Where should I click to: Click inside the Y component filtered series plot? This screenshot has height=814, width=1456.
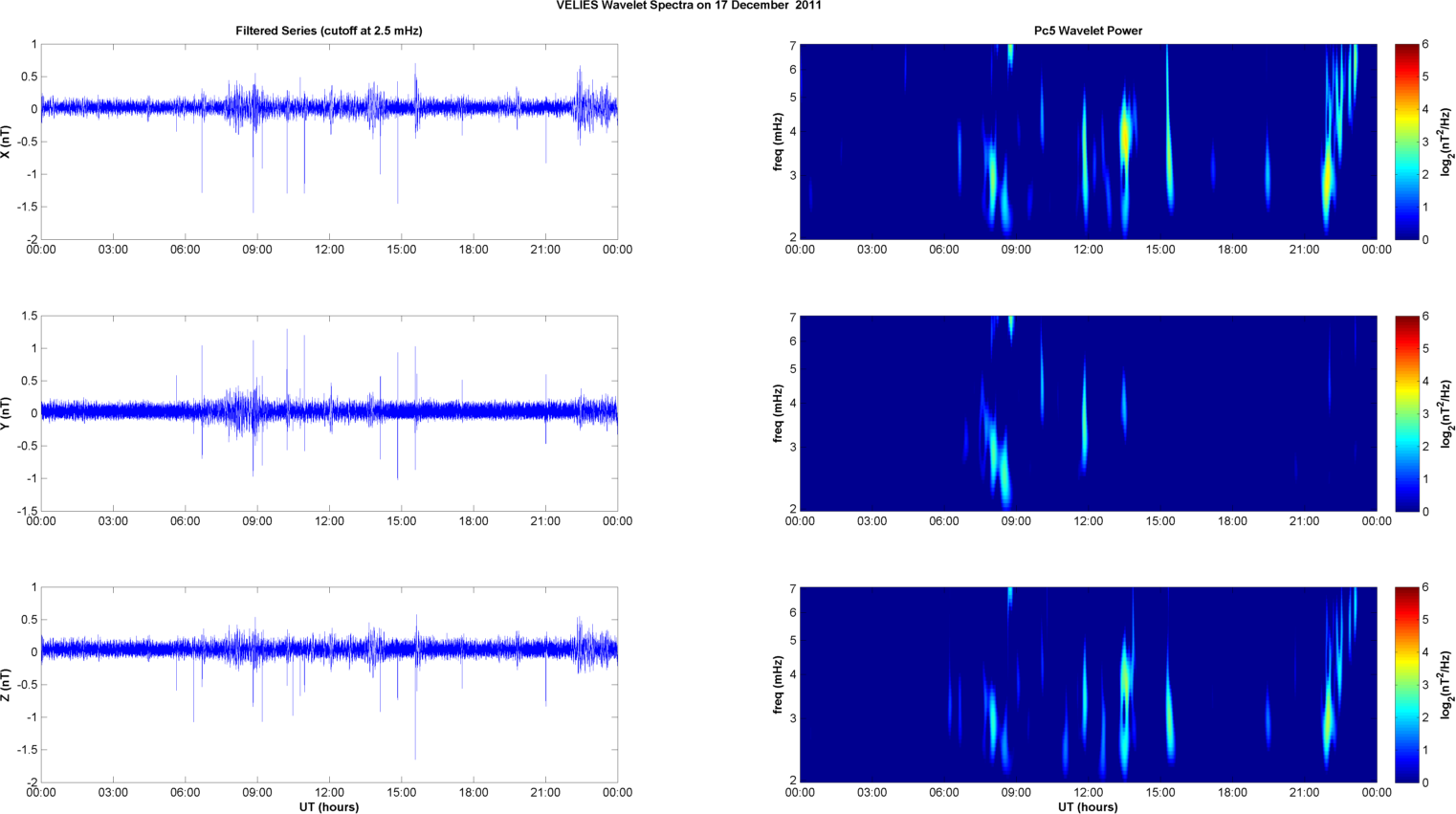(329, 413)
